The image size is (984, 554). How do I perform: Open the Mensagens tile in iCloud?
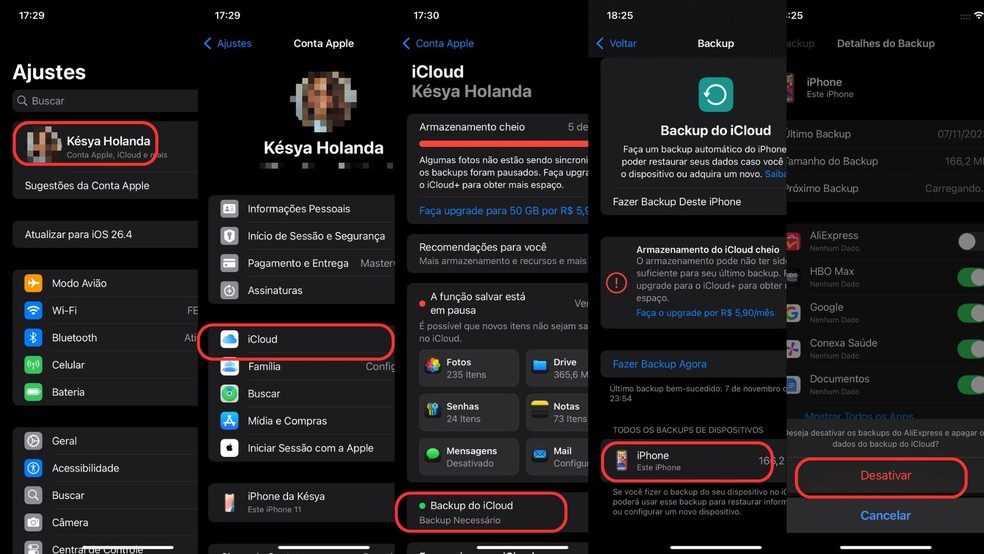click(469, 457)
